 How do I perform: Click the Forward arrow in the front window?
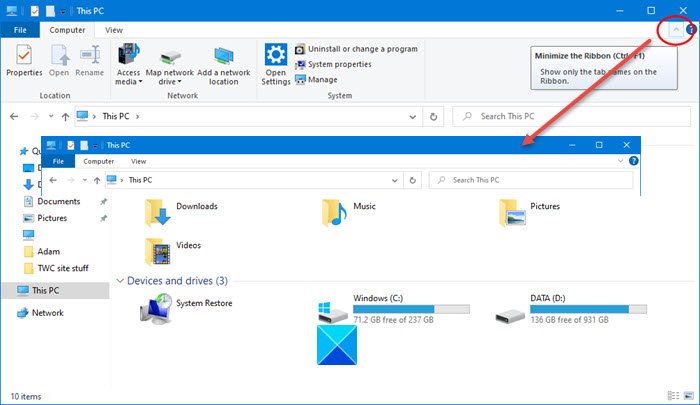[x=71, y=180]
